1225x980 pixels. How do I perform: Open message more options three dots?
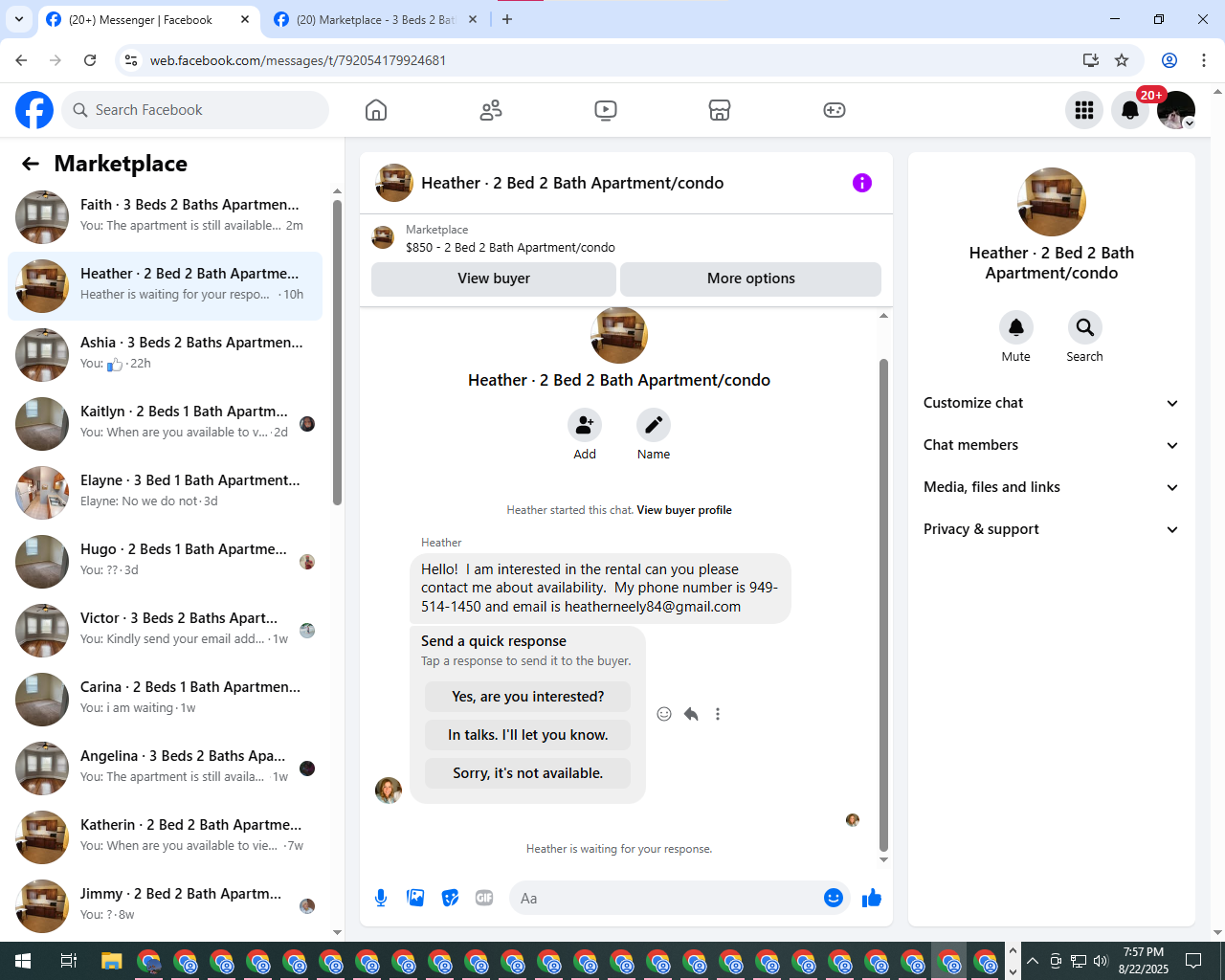coord(718,714)
